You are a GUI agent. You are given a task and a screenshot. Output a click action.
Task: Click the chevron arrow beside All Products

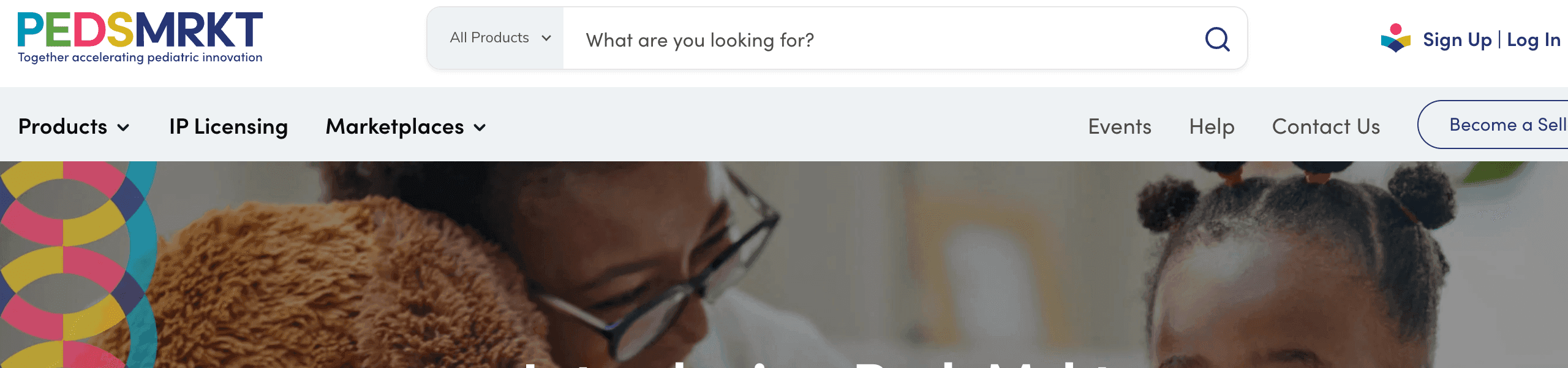546,38
